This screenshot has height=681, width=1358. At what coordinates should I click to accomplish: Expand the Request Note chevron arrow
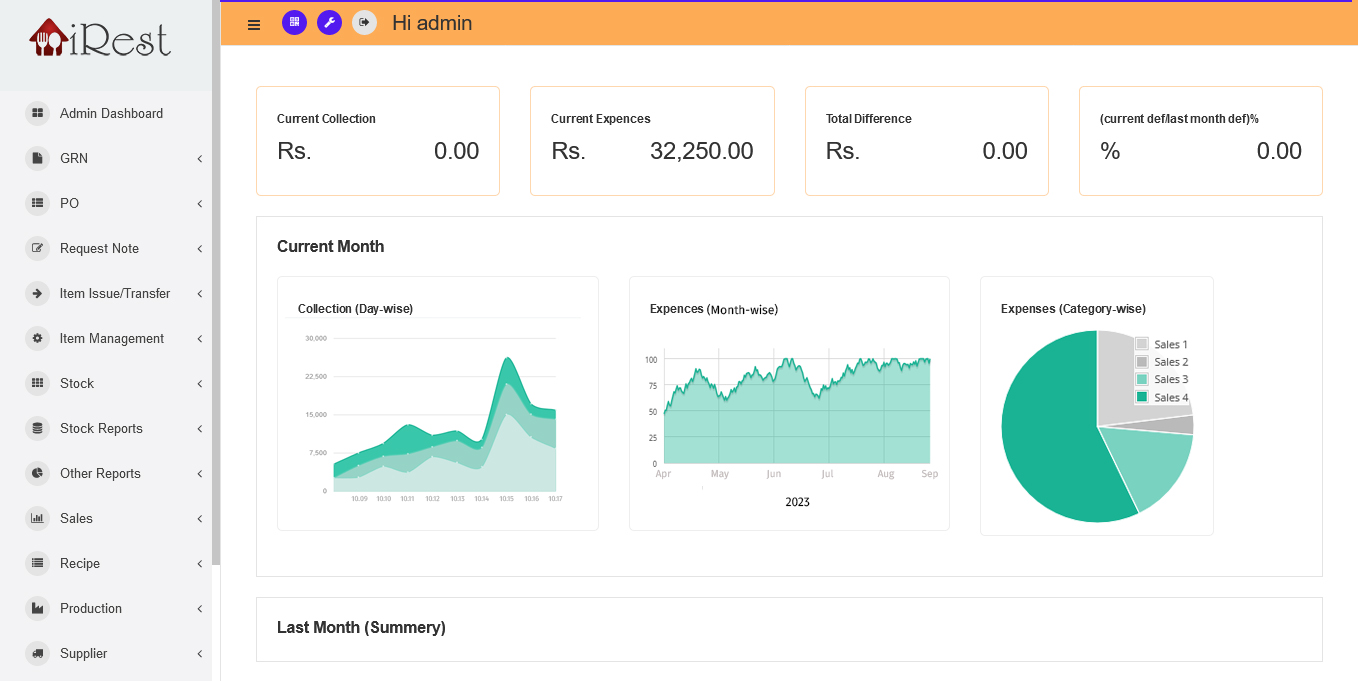pyautogui.click(x=200, y=249)
